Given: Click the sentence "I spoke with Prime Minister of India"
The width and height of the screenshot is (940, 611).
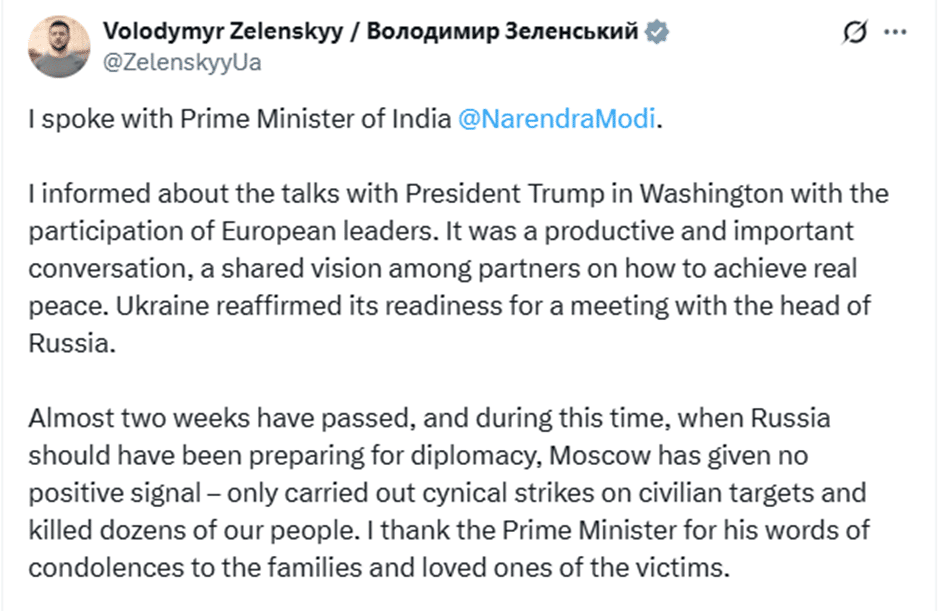Looking at the screenshot, I should coord(240,118).
